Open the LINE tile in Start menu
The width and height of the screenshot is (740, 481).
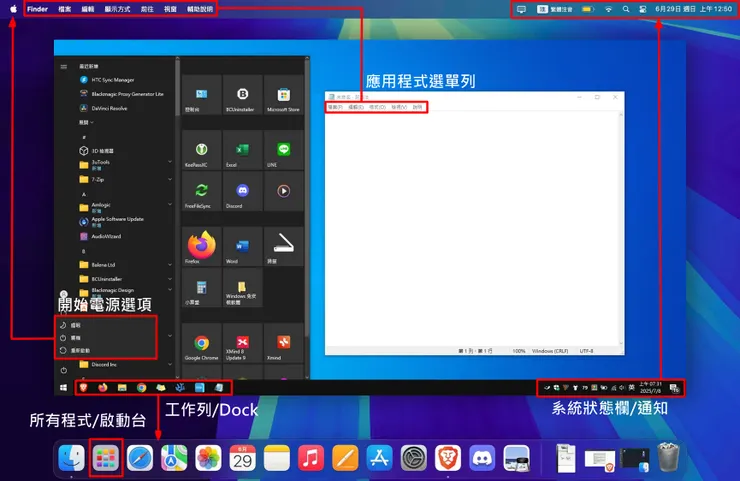(284, 150)
